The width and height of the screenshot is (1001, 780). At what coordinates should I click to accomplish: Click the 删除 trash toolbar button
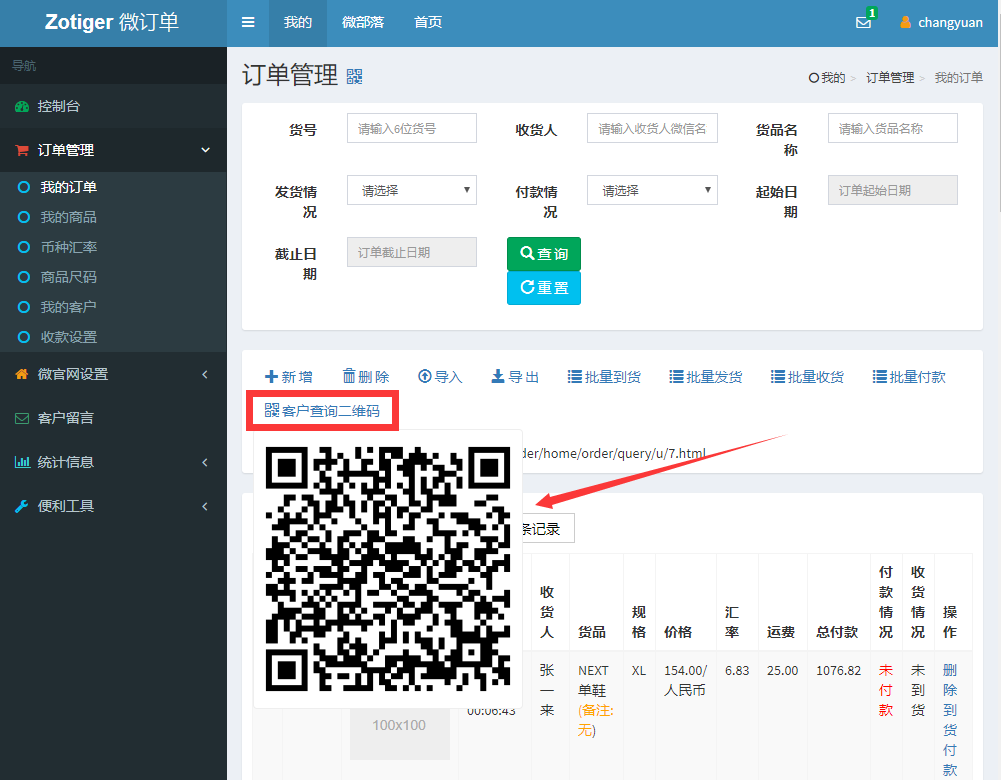pos(366,377)
